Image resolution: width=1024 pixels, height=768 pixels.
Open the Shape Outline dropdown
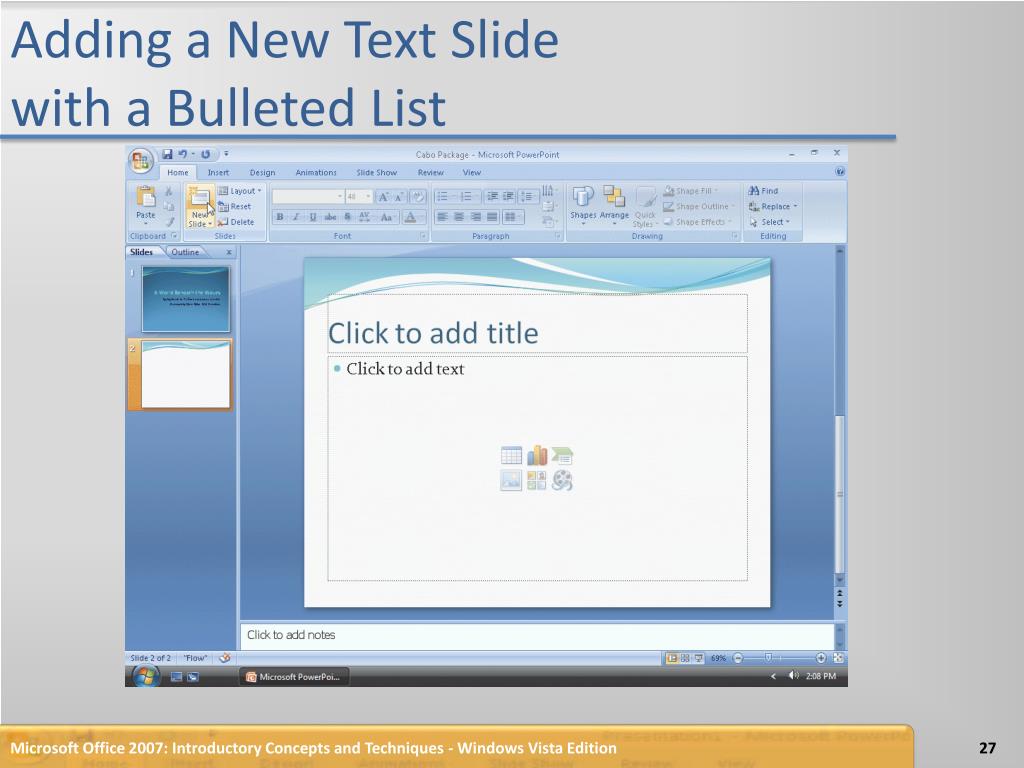699,206
